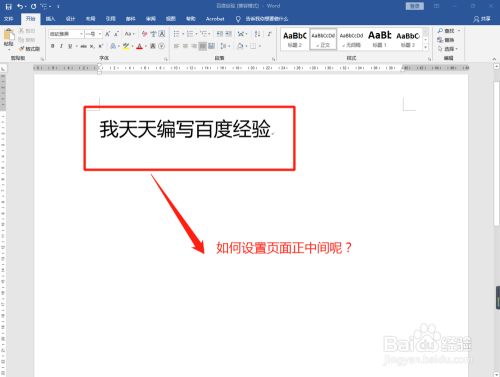Image resolution: width=500 pixels, height=377 pixels.
Task: Click the Text Effects glowing A icon
Action: (x=113, y=46)
